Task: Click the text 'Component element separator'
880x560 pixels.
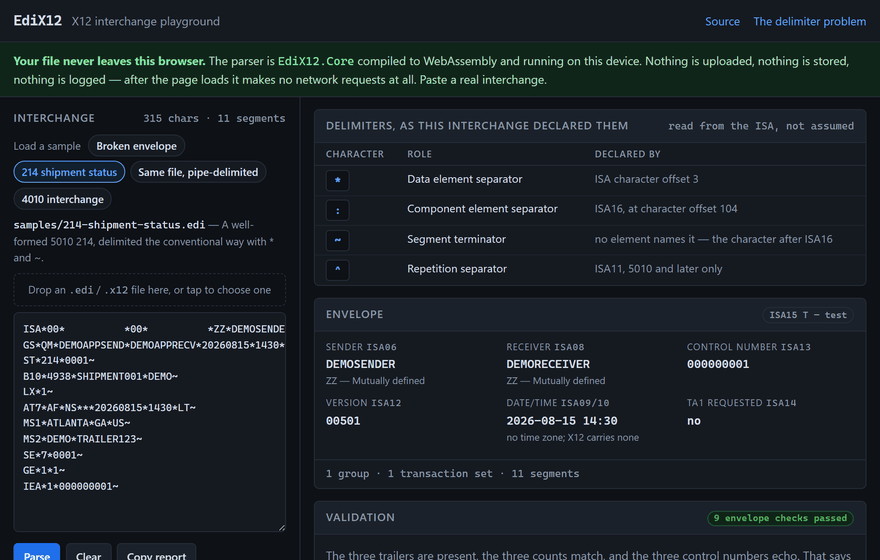Action: pyautogui.click(x=482, y=209)
